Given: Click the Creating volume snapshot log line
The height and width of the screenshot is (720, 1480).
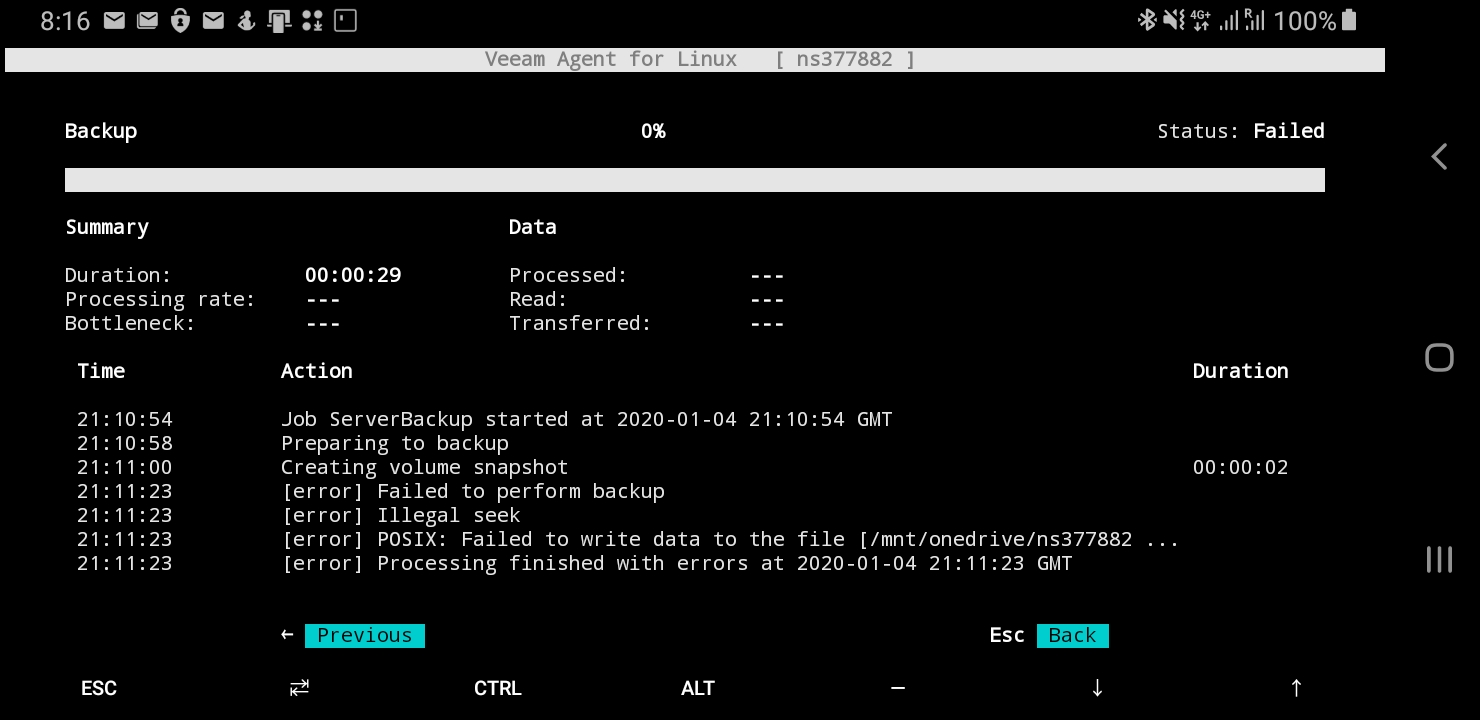Looking at the screenshot, I should point(424,467).
